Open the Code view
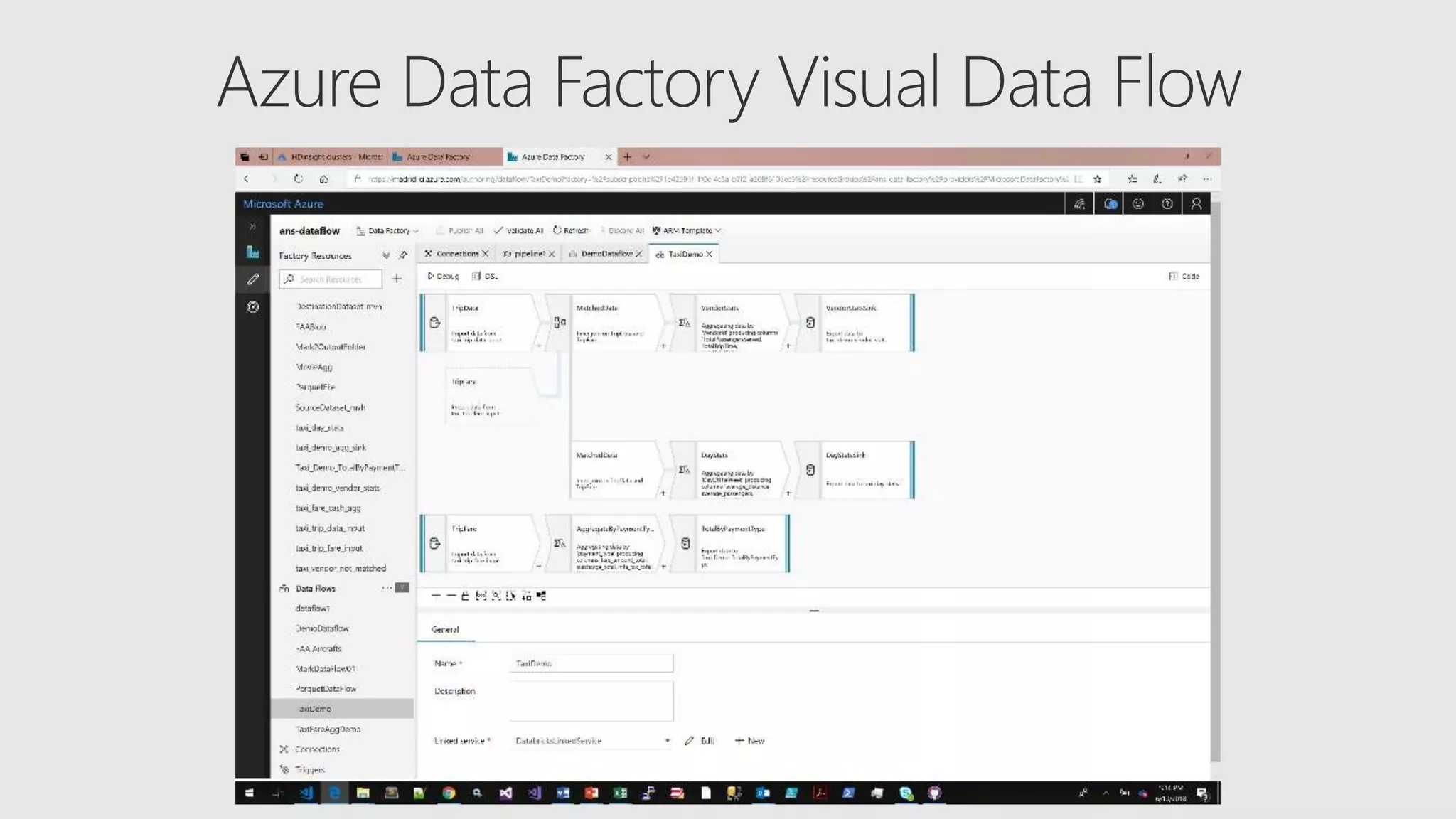The width and height of the screenshot is (1456, 819). coord(1184,276)
